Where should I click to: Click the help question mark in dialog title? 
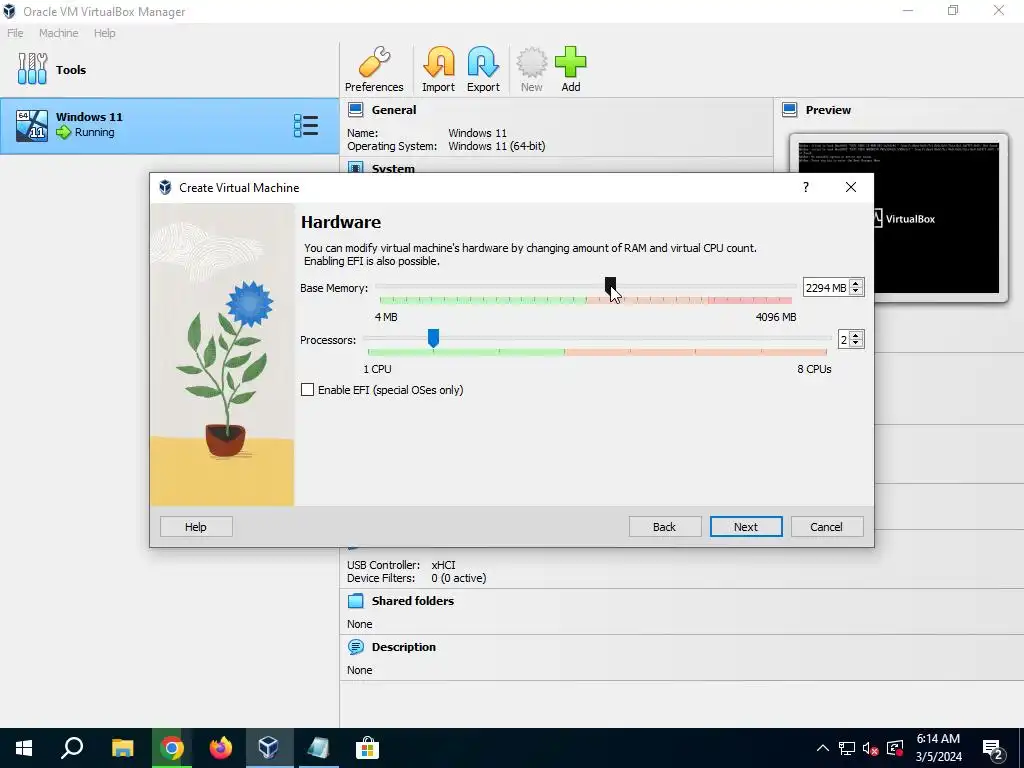[x=806, y=187]
